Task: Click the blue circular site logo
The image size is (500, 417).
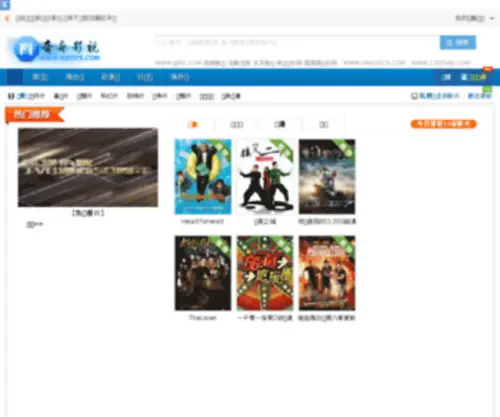Action: 26,49
